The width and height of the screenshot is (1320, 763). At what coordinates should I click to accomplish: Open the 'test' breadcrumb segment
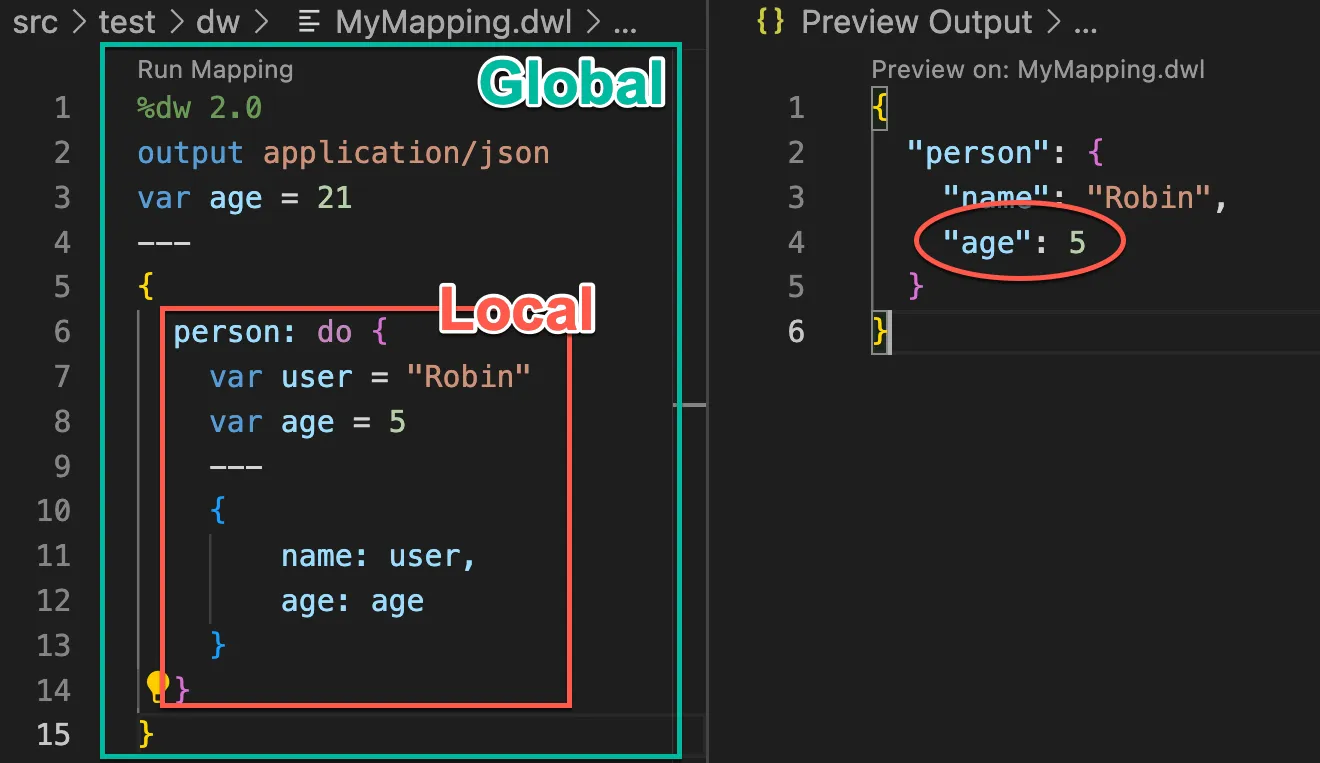coord(127,22)
